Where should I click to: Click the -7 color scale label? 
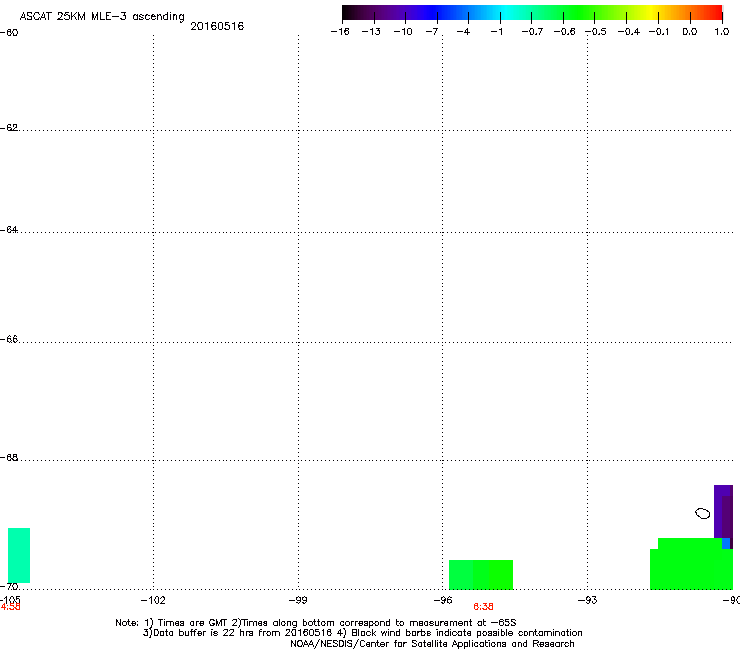point(432,32)
